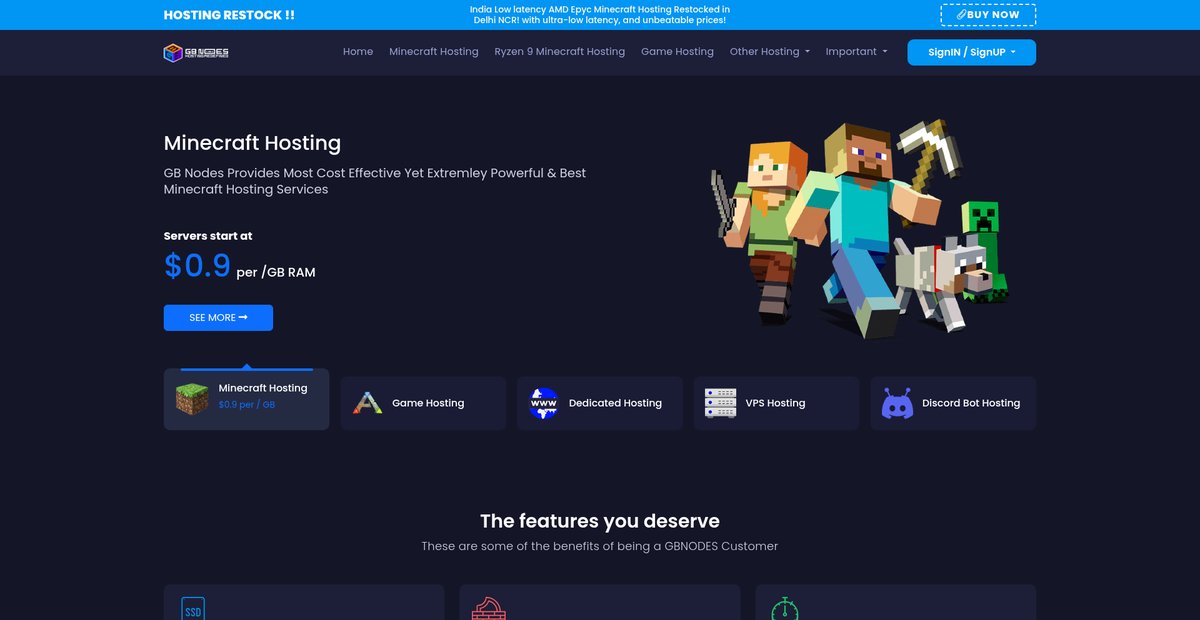1200x620 pixels.
Task: Click 'per /GB RAM' text
Action: click(276, 272)
